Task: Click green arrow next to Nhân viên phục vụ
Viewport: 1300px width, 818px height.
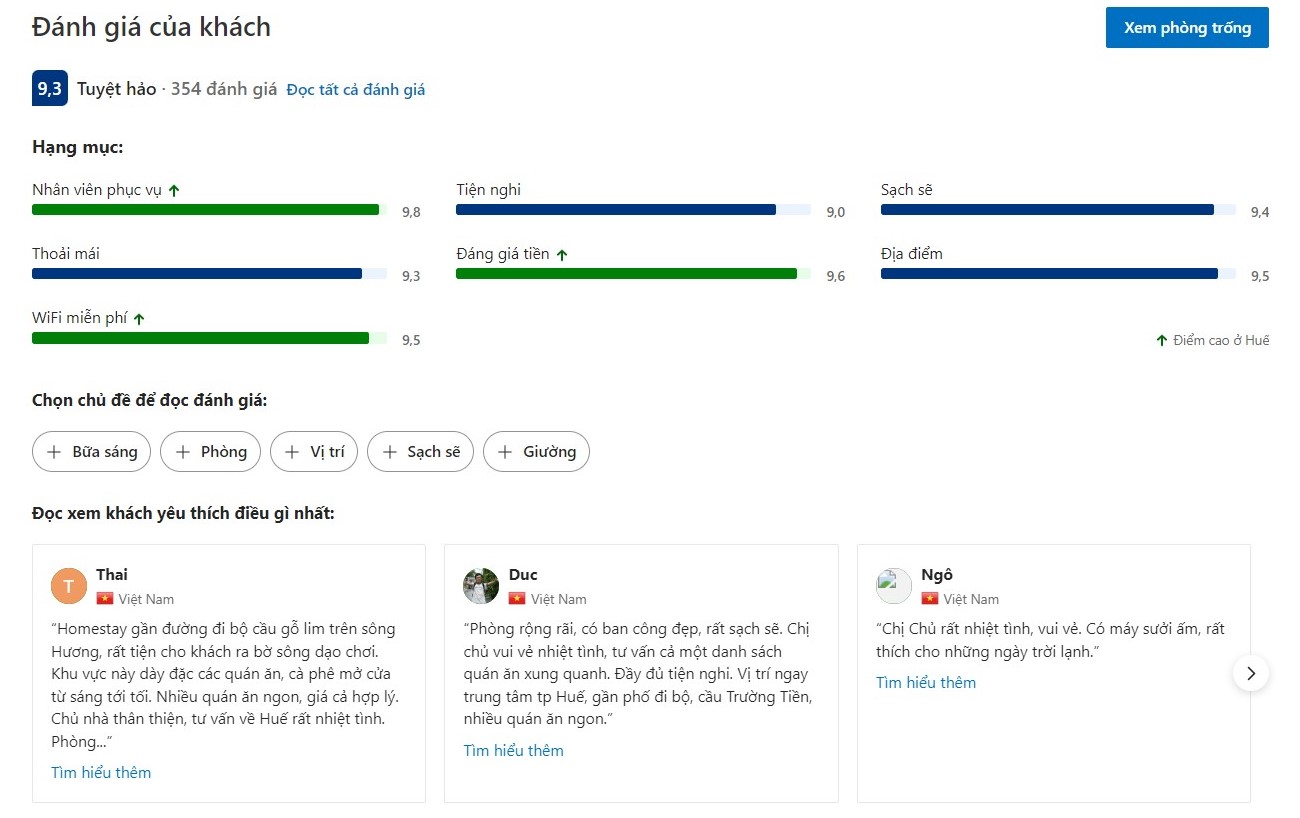Action: (x=174, y=190)
